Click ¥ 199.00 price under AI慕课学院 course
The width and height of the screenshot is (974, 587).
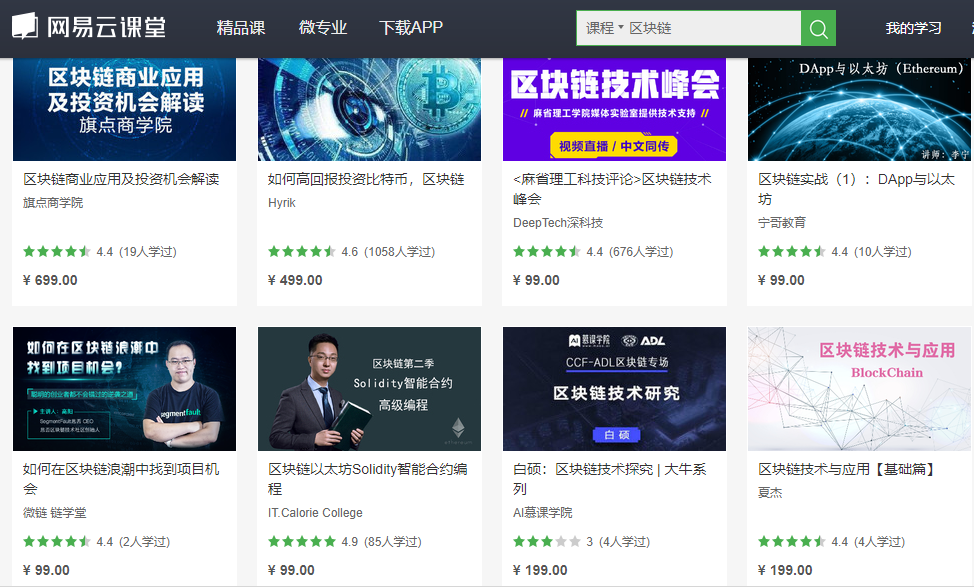tap(540, 570)
